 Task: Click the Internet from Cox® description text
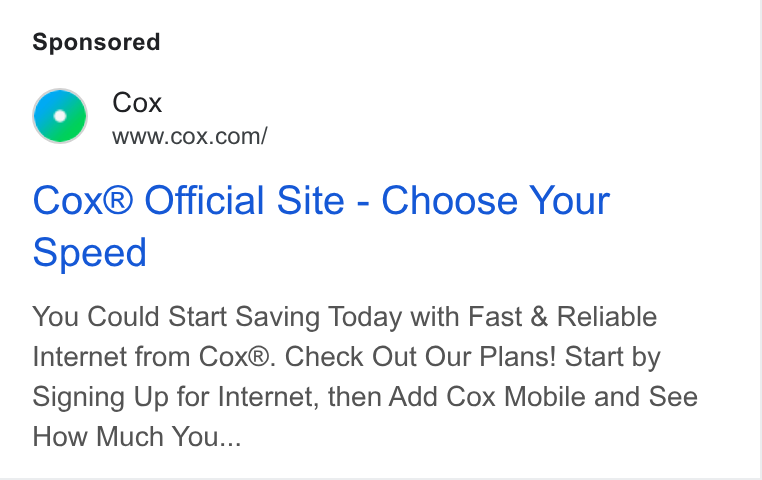[x=151, y=357]
